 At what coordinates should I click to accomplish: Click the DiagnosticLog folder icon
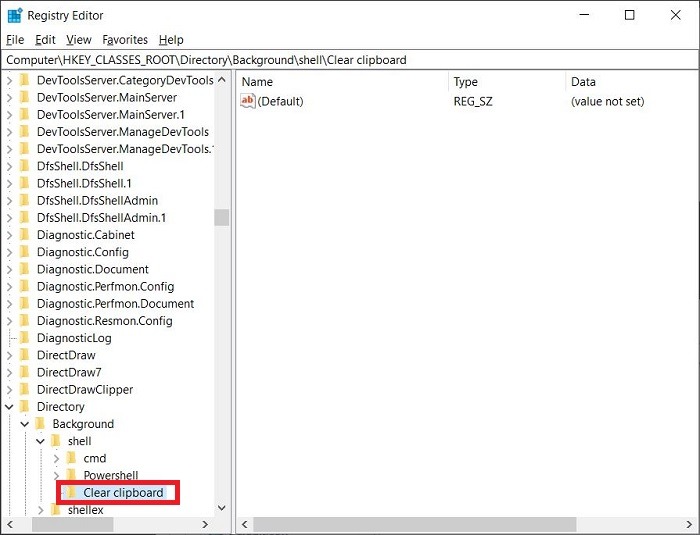click(x=25, y=338)
